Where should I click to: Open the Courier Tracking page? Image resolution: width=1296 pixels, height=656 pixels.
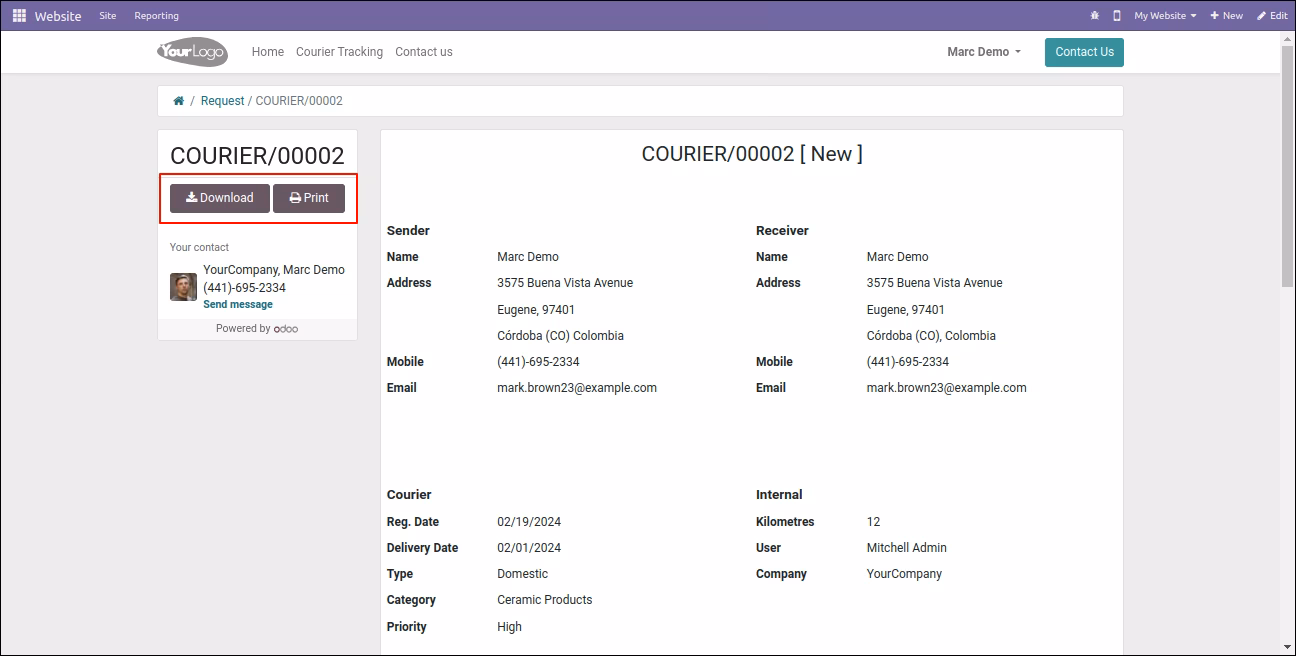[339, 52]
